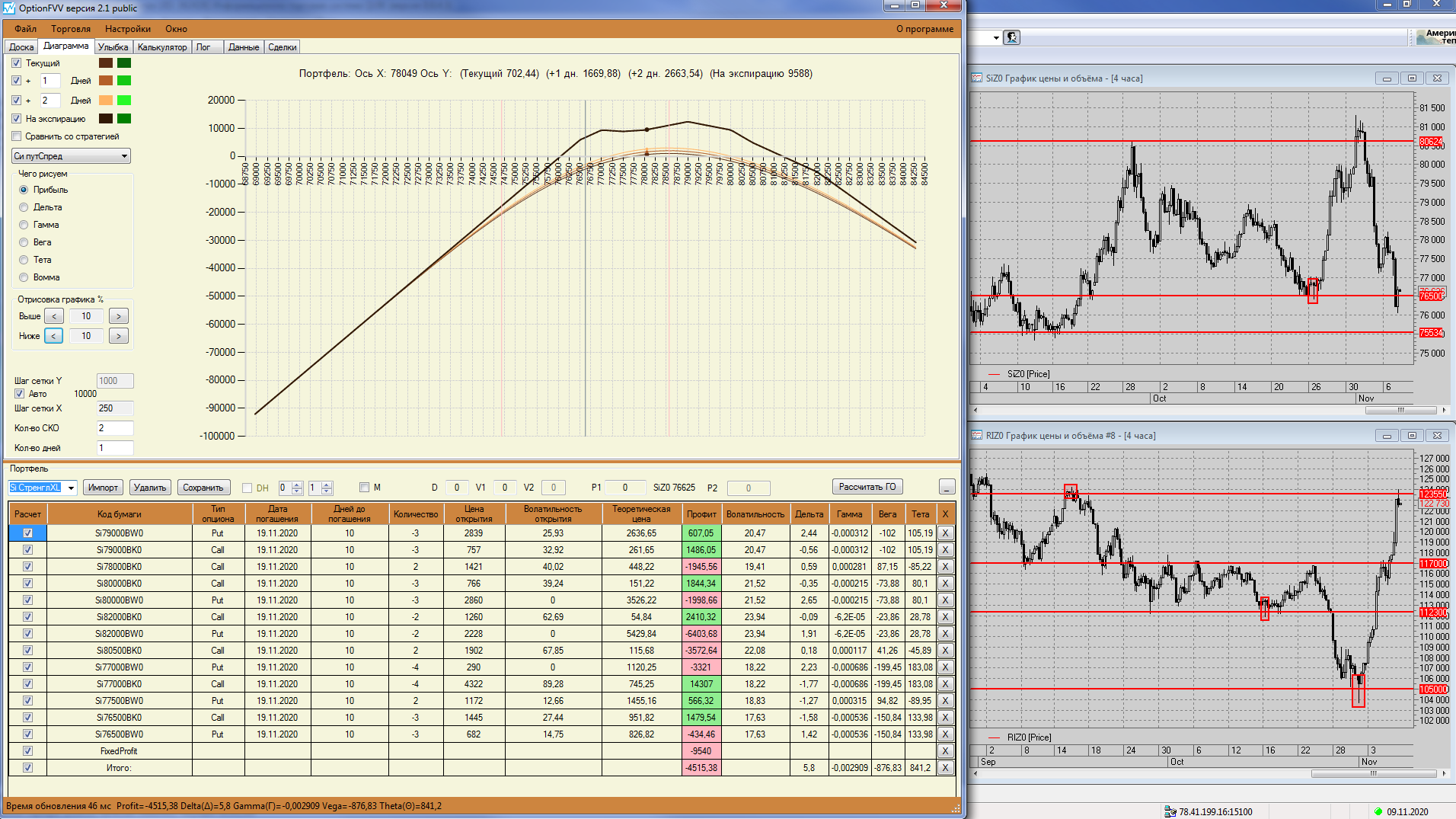1456x819 pixels.
Task: Select the Вега radio button
Action: (24, 242)
